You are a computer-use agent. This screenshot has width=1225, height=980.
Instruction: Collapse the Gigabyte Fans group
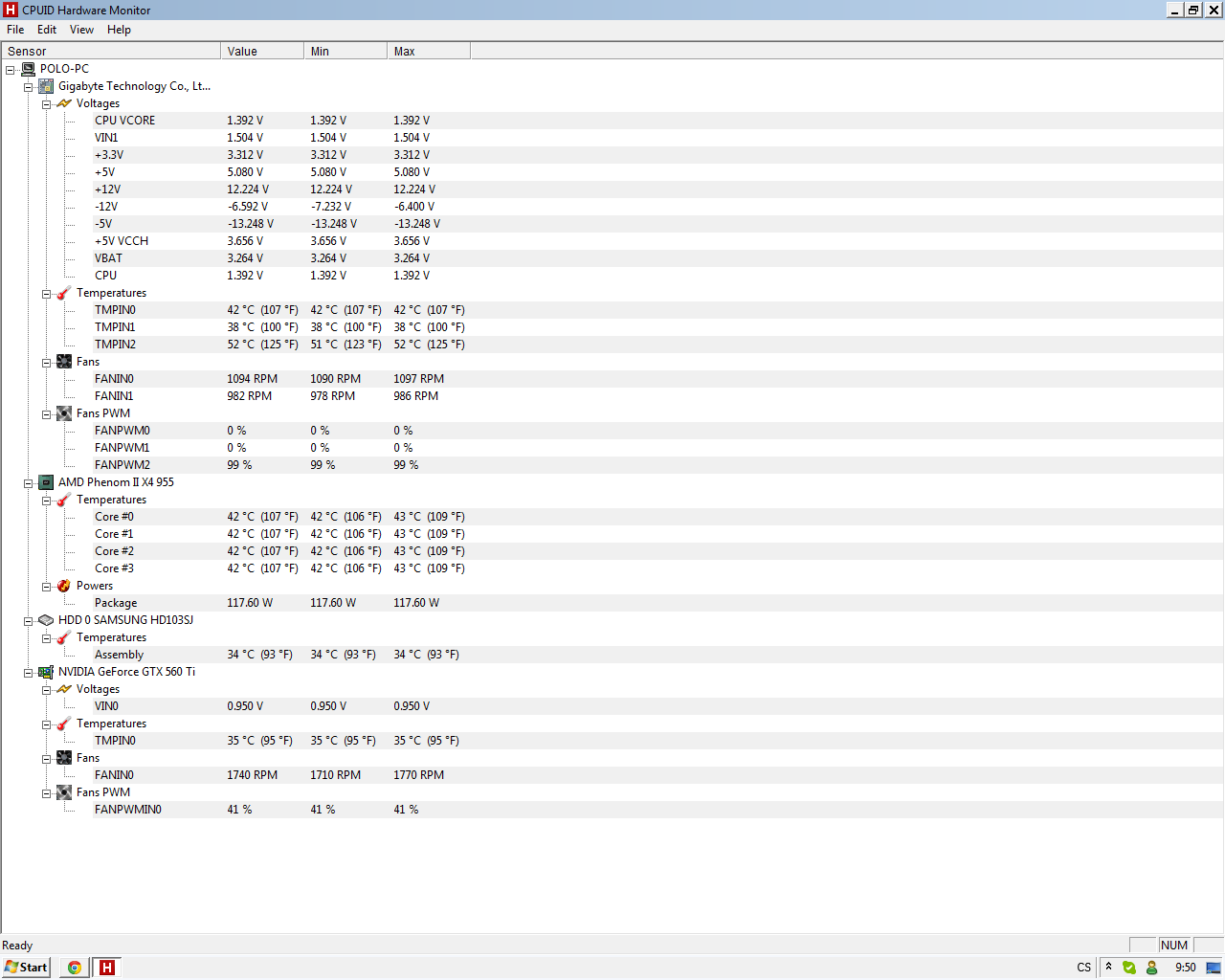[x=46, y=363]
